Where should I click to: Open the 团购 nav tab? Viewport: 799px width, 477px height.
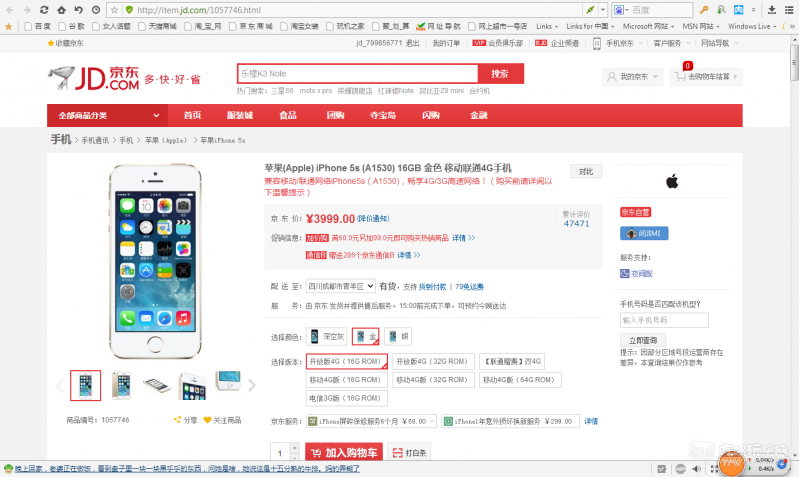coord(335,115)
